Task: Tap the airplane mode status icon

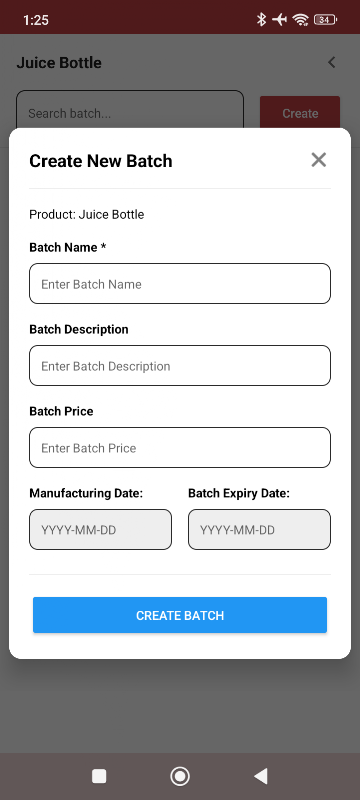Action: [279, 19]
